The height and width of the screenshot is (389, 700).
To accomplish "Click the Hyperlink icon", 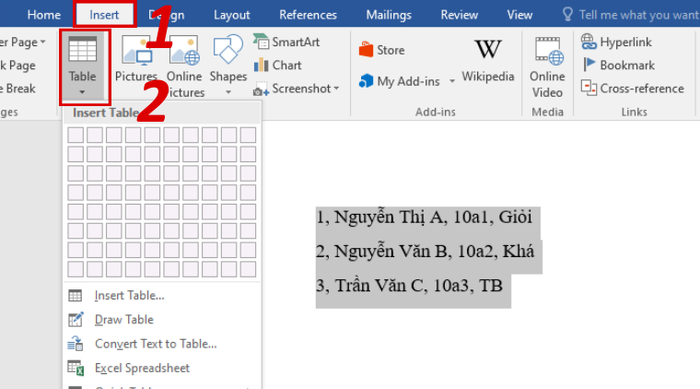I will click(x=588, y=42).
